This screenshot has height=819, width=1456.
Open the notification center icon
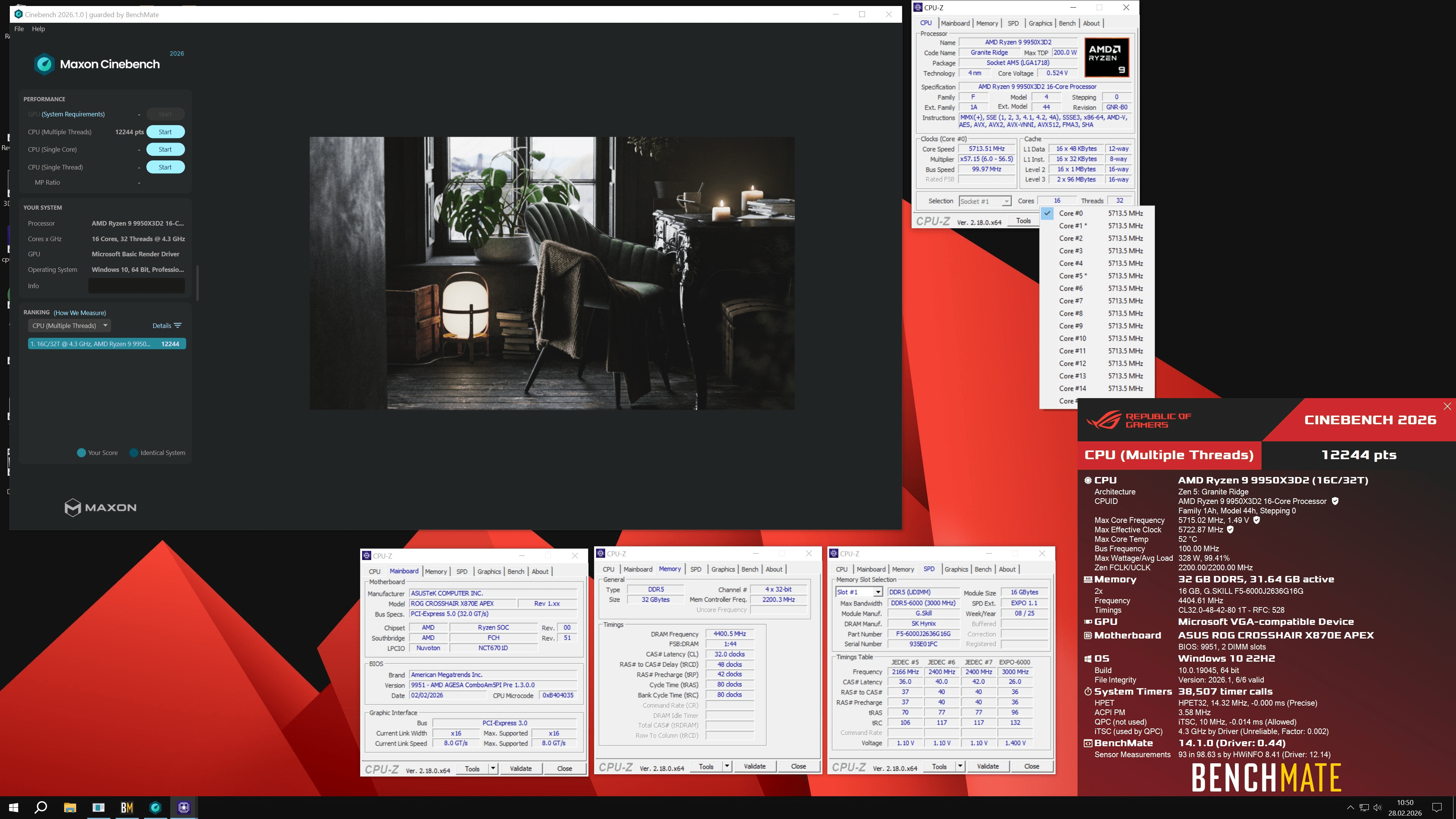click(x=1437, y=808)
